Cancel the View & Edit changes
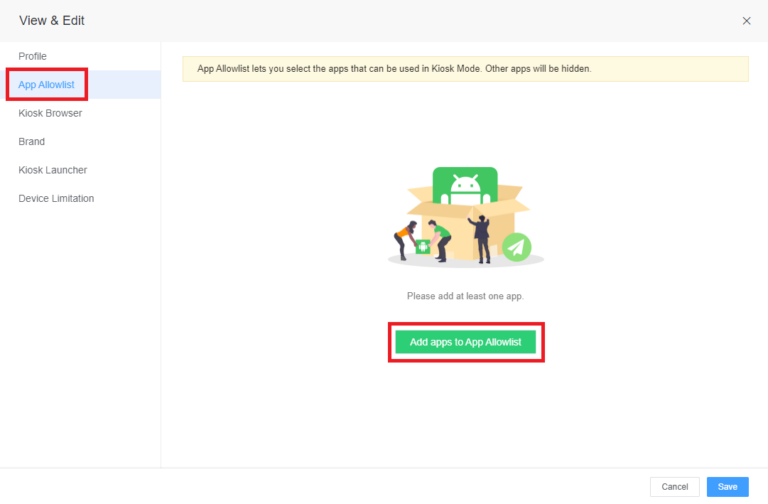Image resolution: width=768 pixels, height=504 pixels. coord(674,487)
